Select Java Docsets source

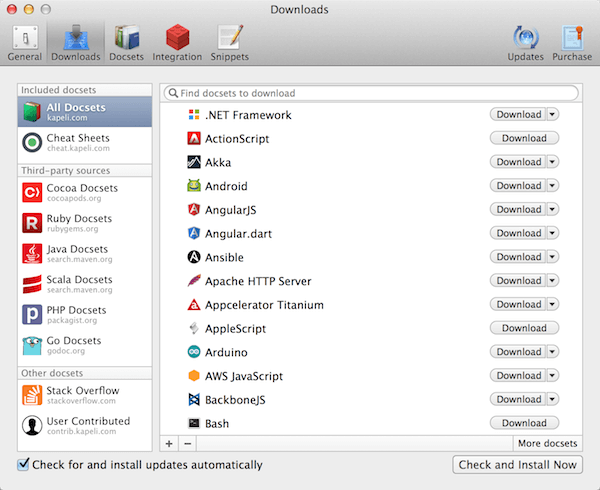coord(85,254)
